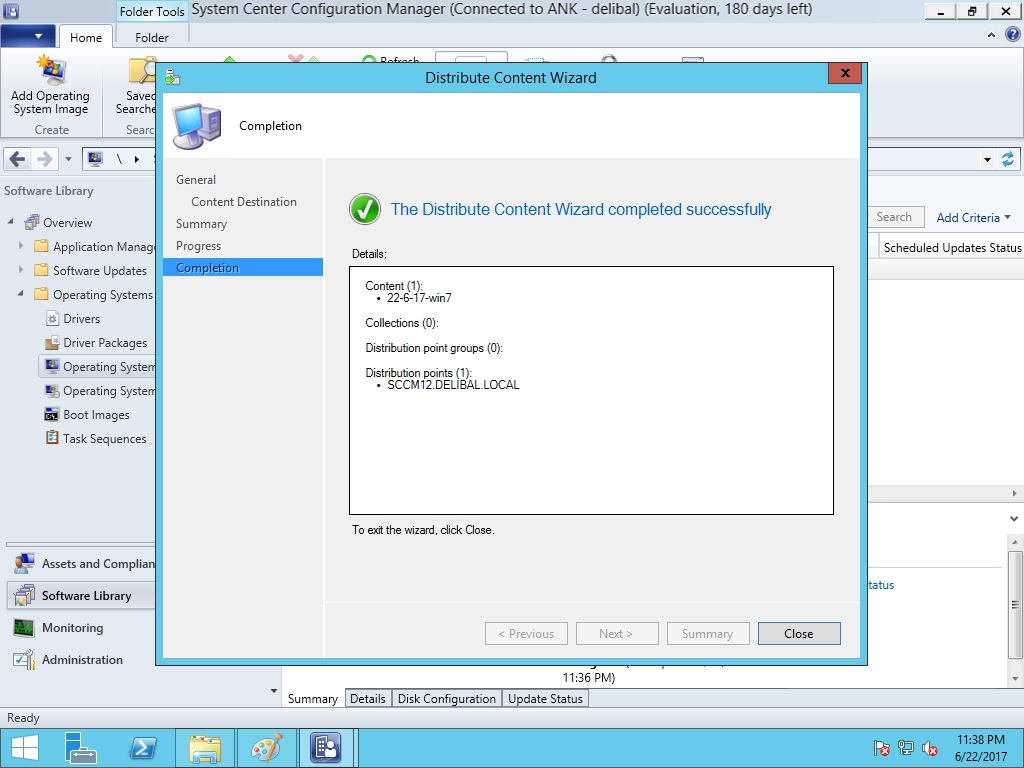
Task: Open the Driver Packages node
Action: pos(104,343)
